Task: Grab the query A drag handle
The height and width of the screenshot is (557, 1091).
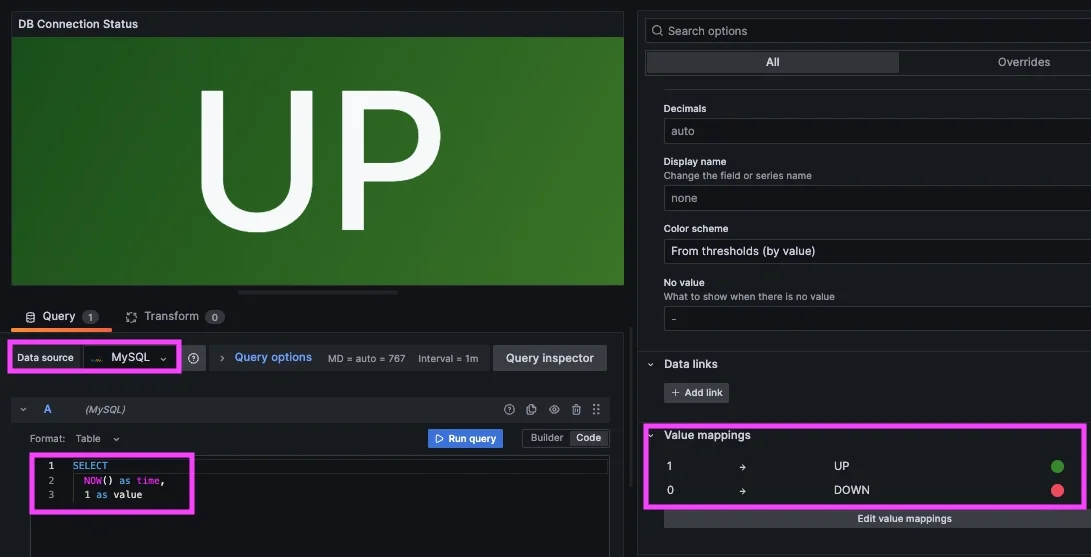Action: (596, 410)
